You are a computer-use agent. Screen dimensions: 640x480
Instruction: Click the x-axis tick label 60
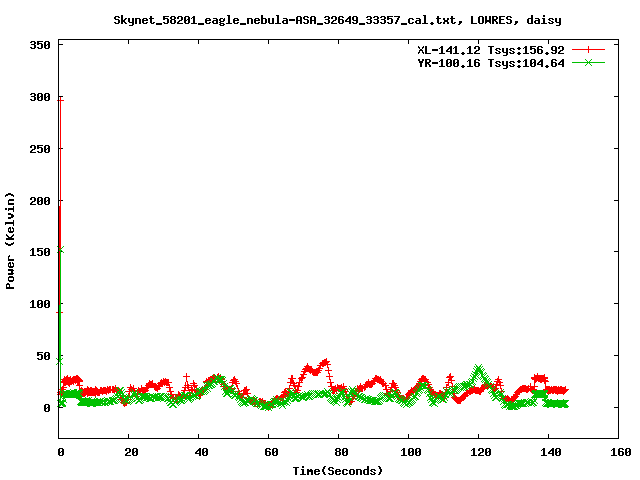tap(271, 452)
